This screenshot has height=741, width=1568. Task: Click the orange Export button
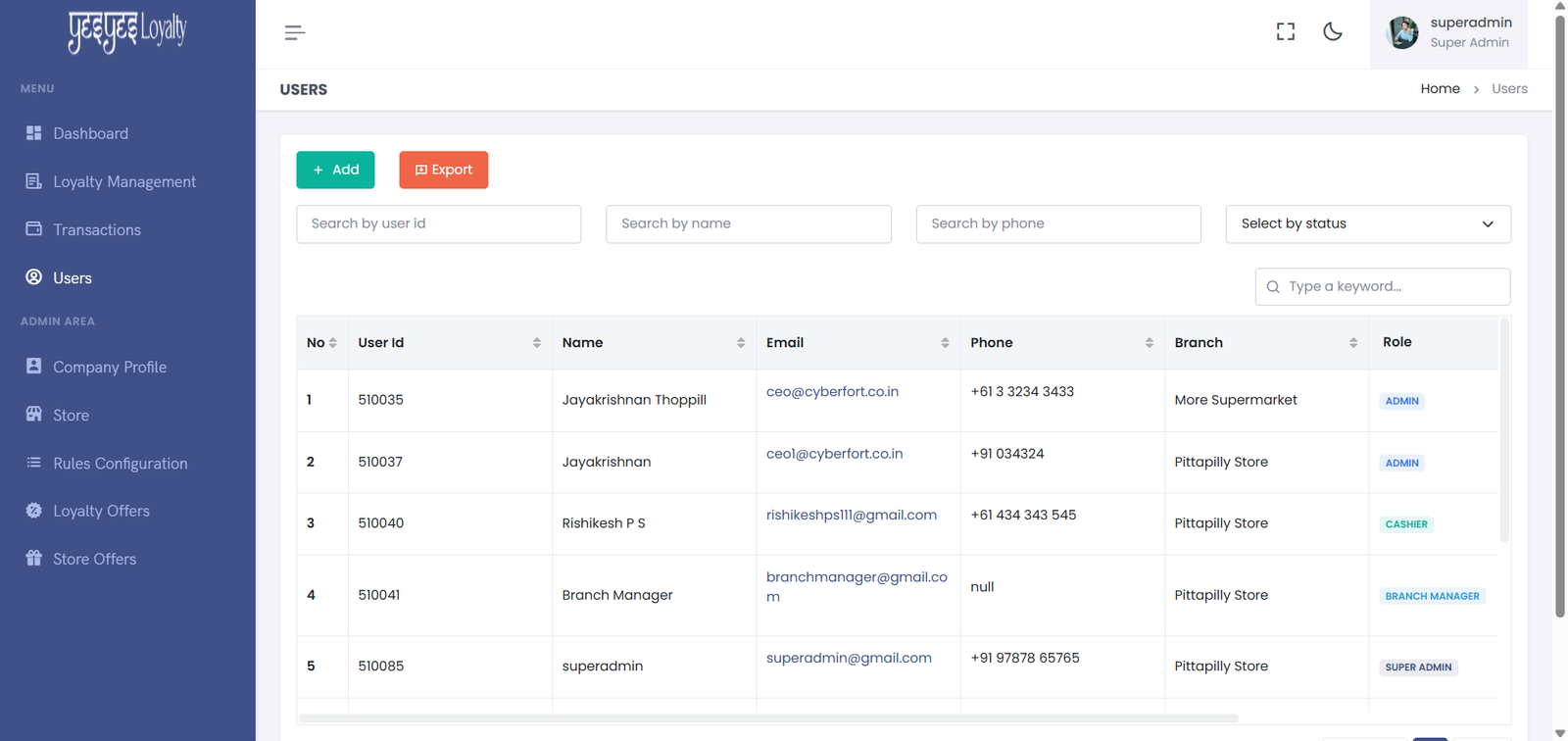[443, 170]
